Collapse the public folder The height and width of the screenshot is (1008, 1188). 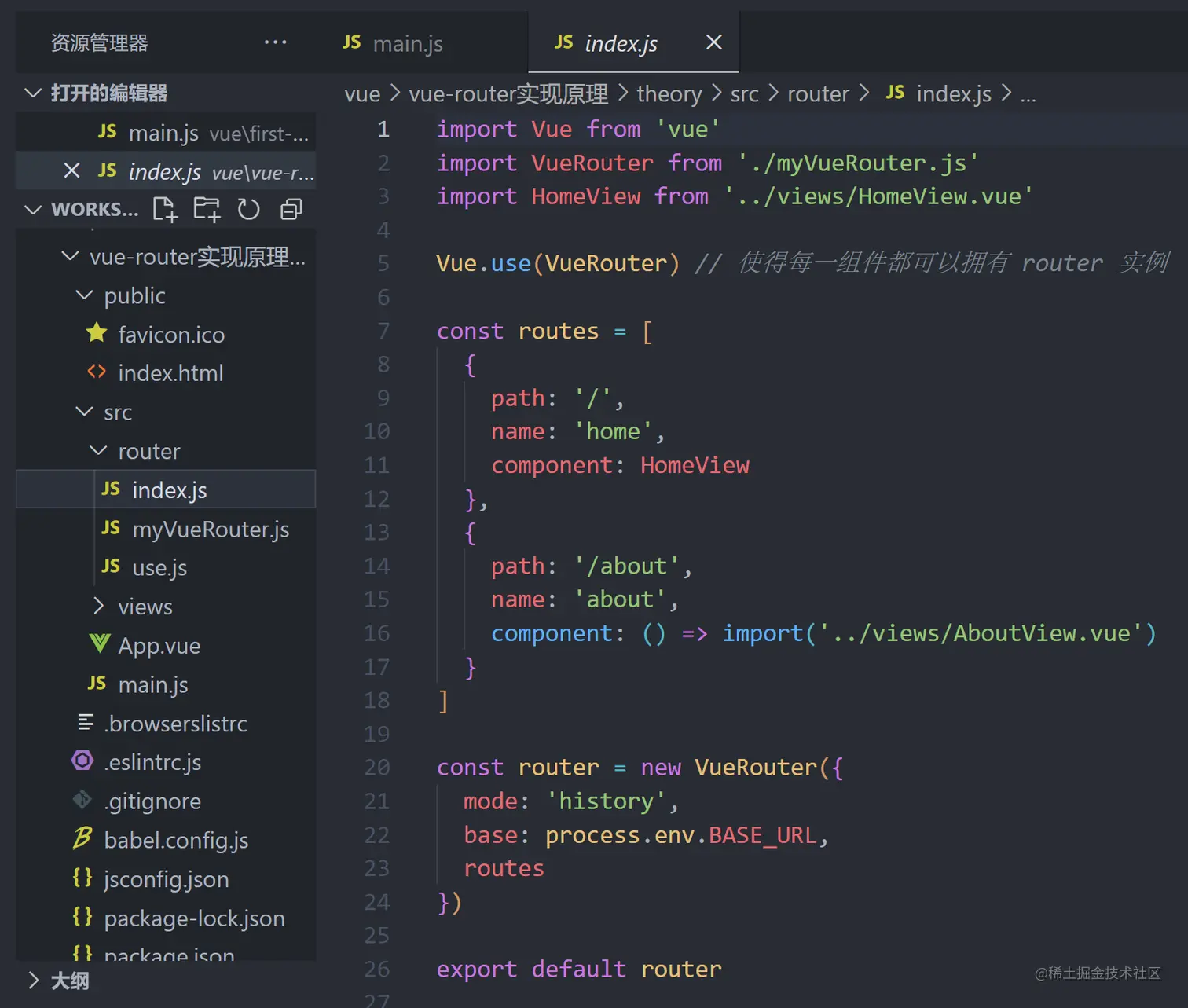coord(84,295)
